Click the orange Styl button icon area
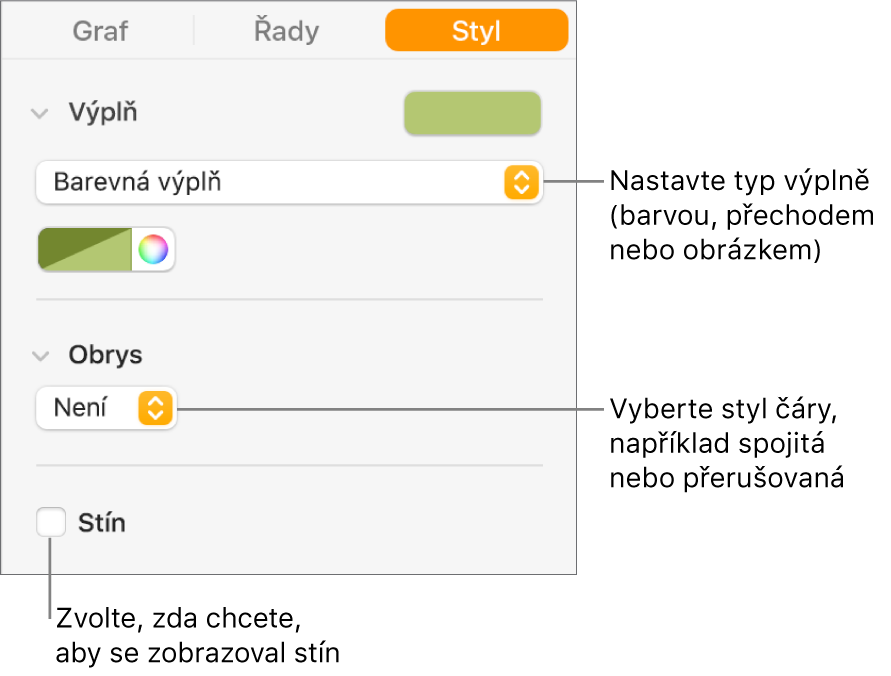 pos(476,31)
